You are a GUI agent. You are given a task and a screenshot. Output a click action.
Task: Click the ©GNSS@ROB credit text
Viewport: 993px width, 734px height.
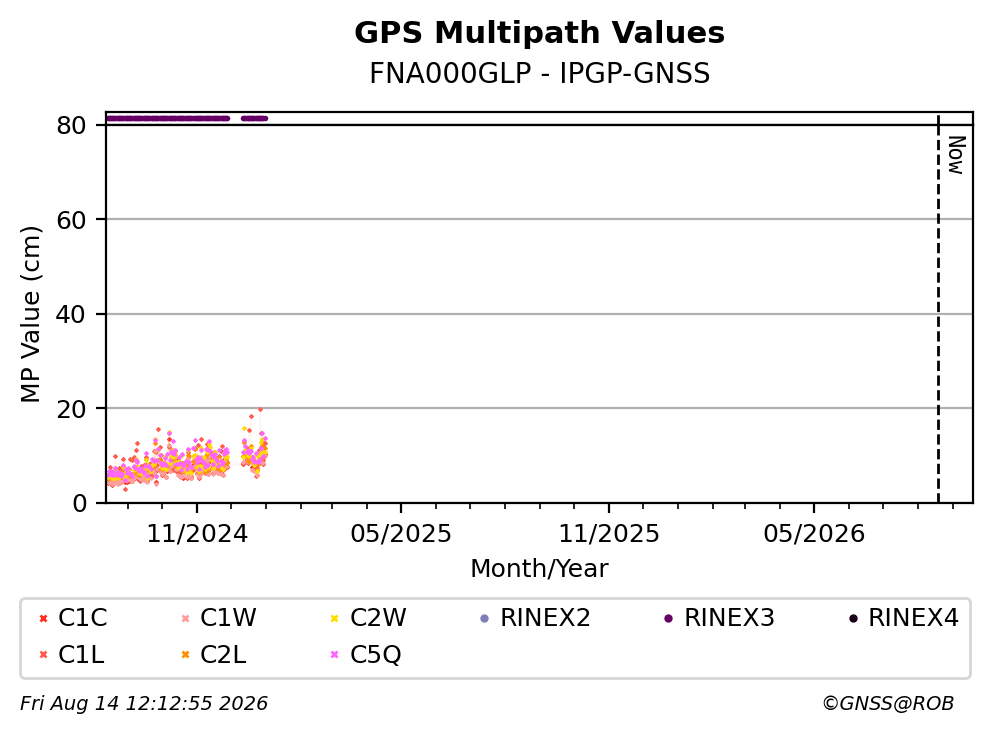[x=888, y=704]
